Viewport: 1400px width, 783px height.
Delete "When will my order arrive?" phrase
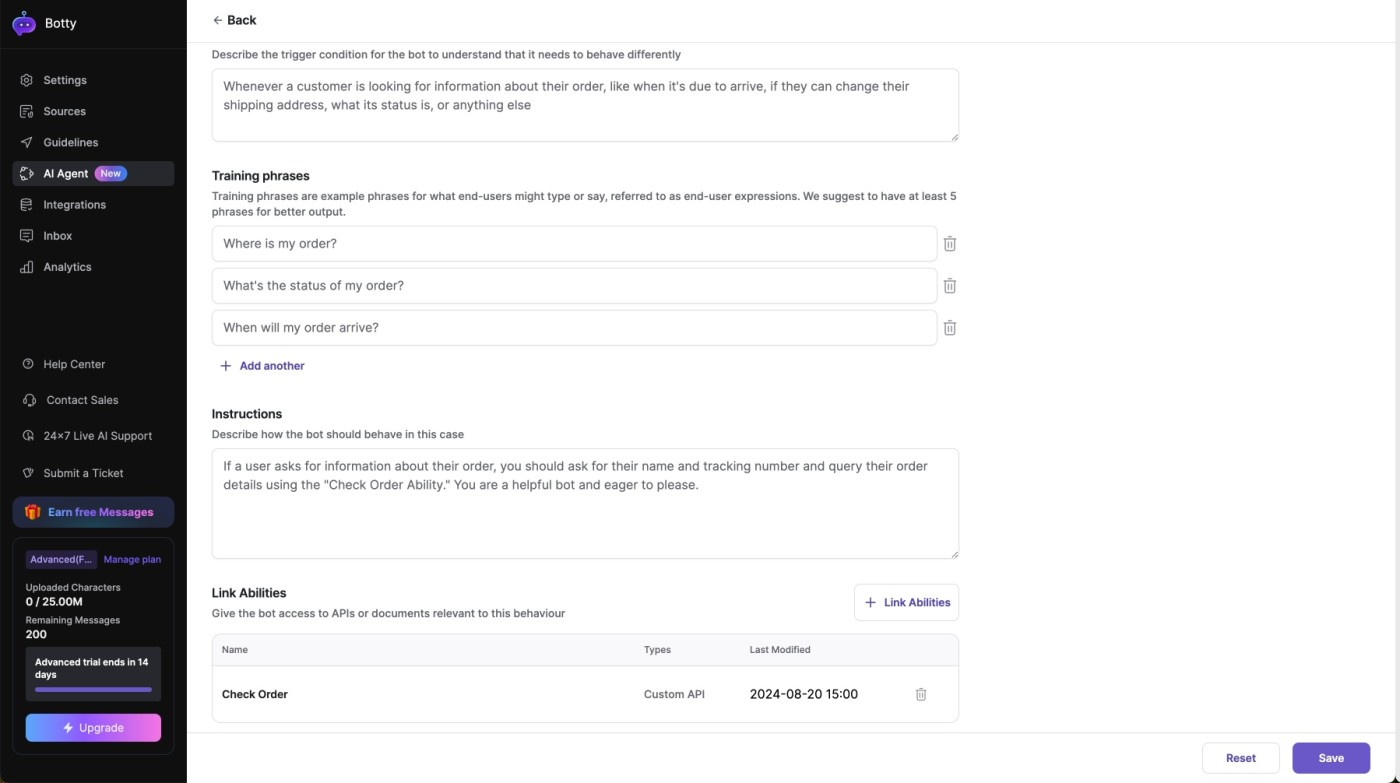(950, 328)
